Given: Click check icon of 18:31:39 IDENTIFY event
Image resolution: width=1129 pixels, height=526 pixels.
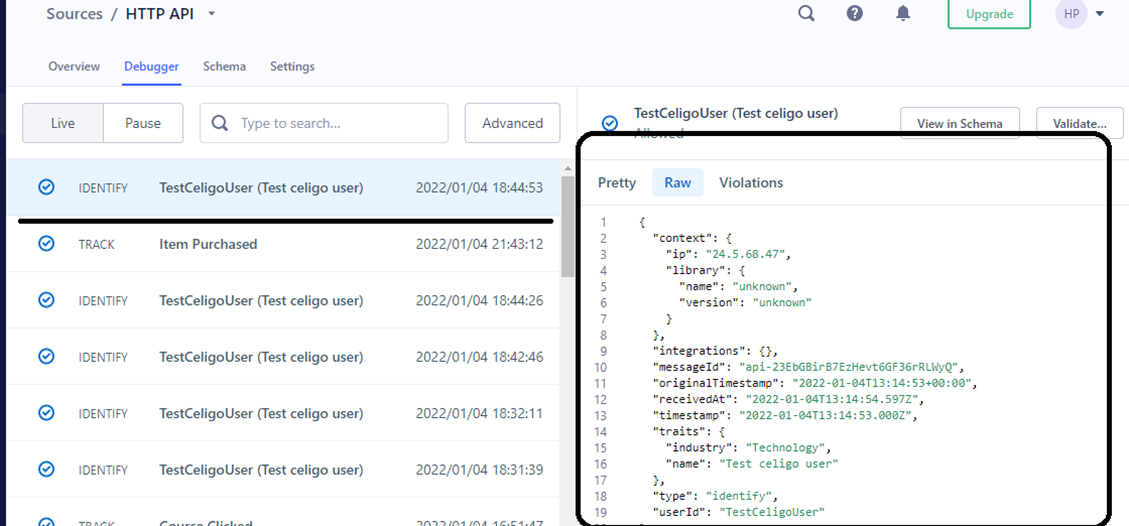Looking at the screenshot, I should (46, 469).
